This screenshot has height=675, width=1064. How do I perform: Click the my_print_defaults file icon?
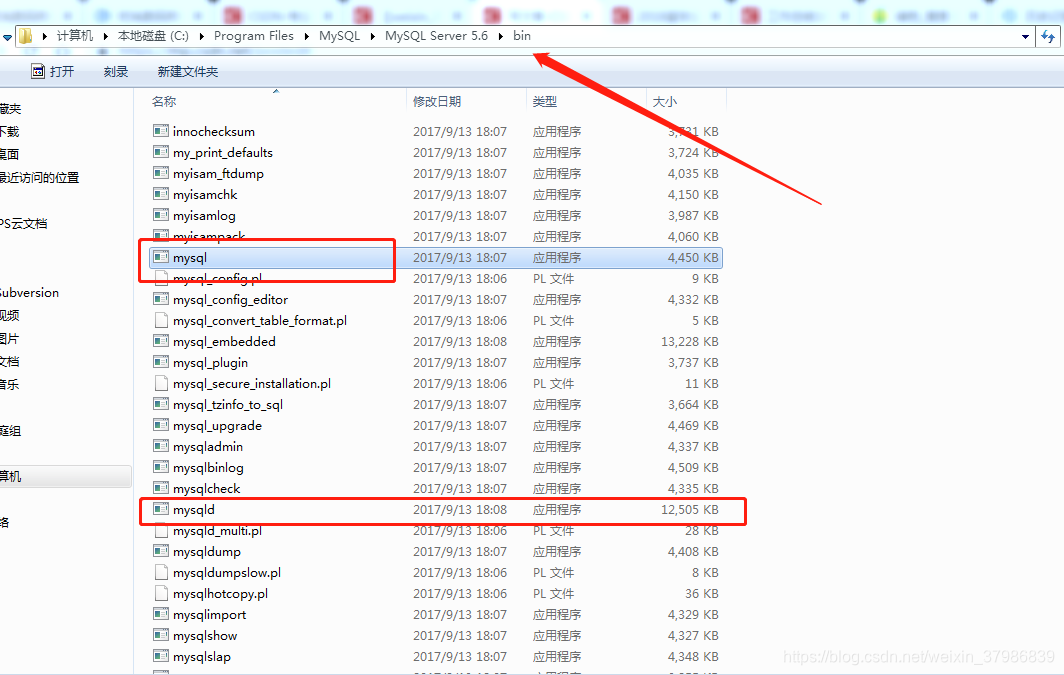pos(161,152)
